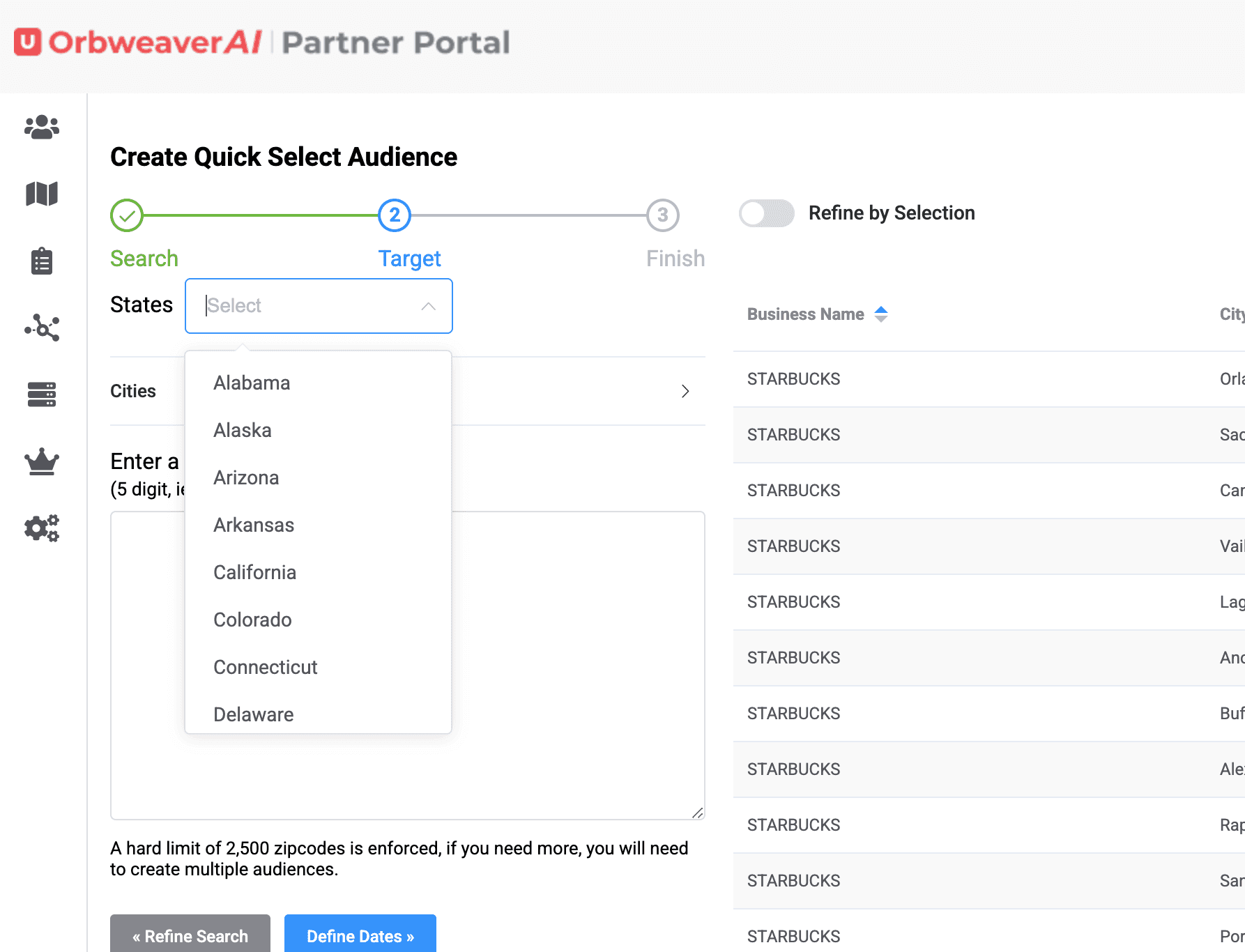The width and height of the screenshot is (1245, 952).
Task: Go back with Refine Search button
Action: pos(190,934)
